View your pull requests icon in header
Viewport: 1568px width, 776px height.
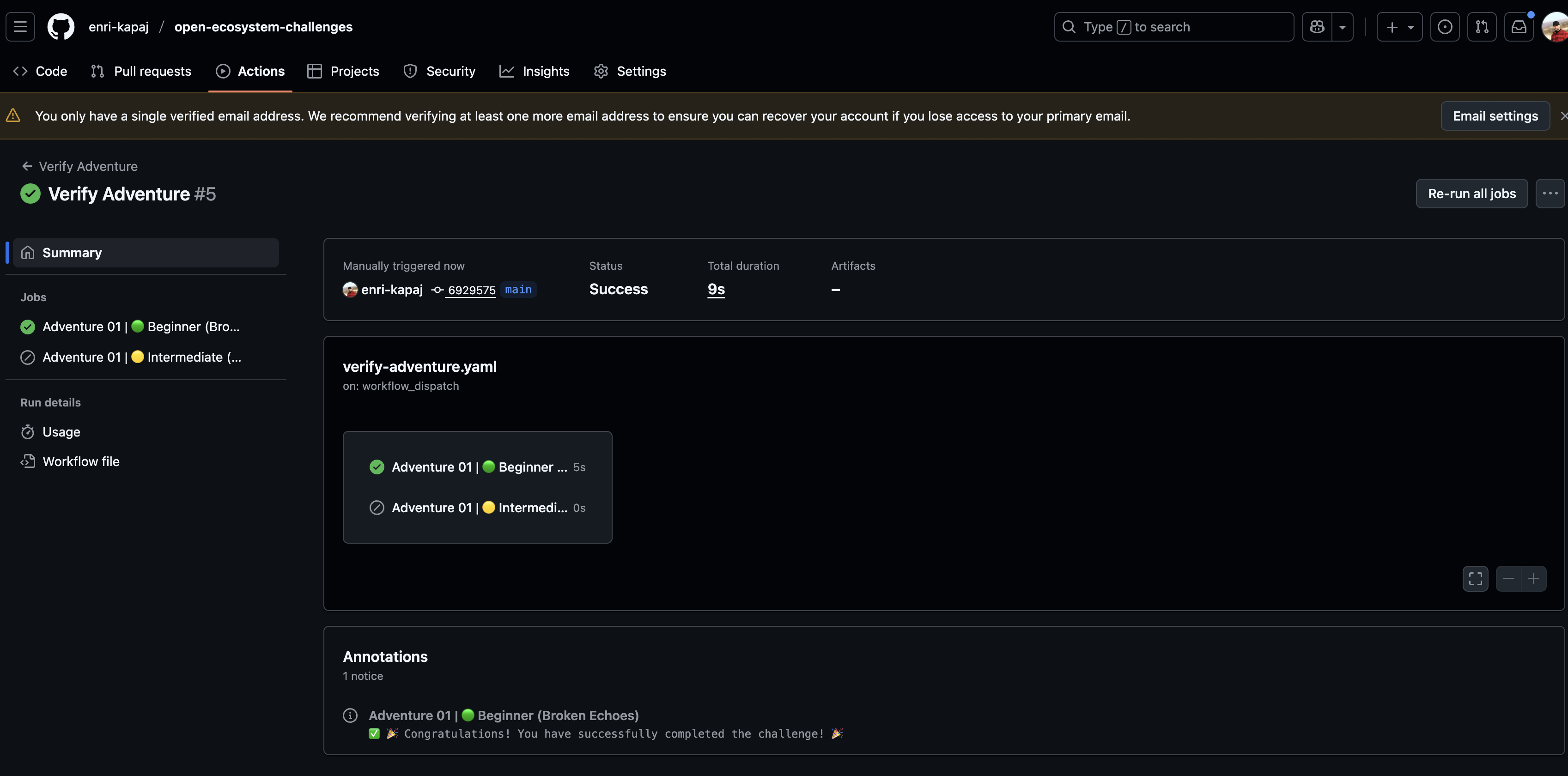(x=1482, y=27)
